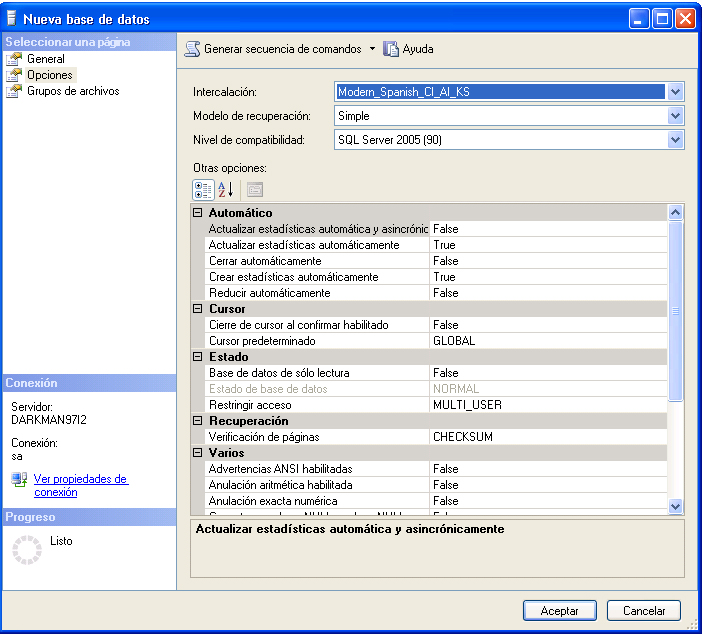Click the Ayuda help icon
The image size is (702, 635).
(x=392, y=48)
